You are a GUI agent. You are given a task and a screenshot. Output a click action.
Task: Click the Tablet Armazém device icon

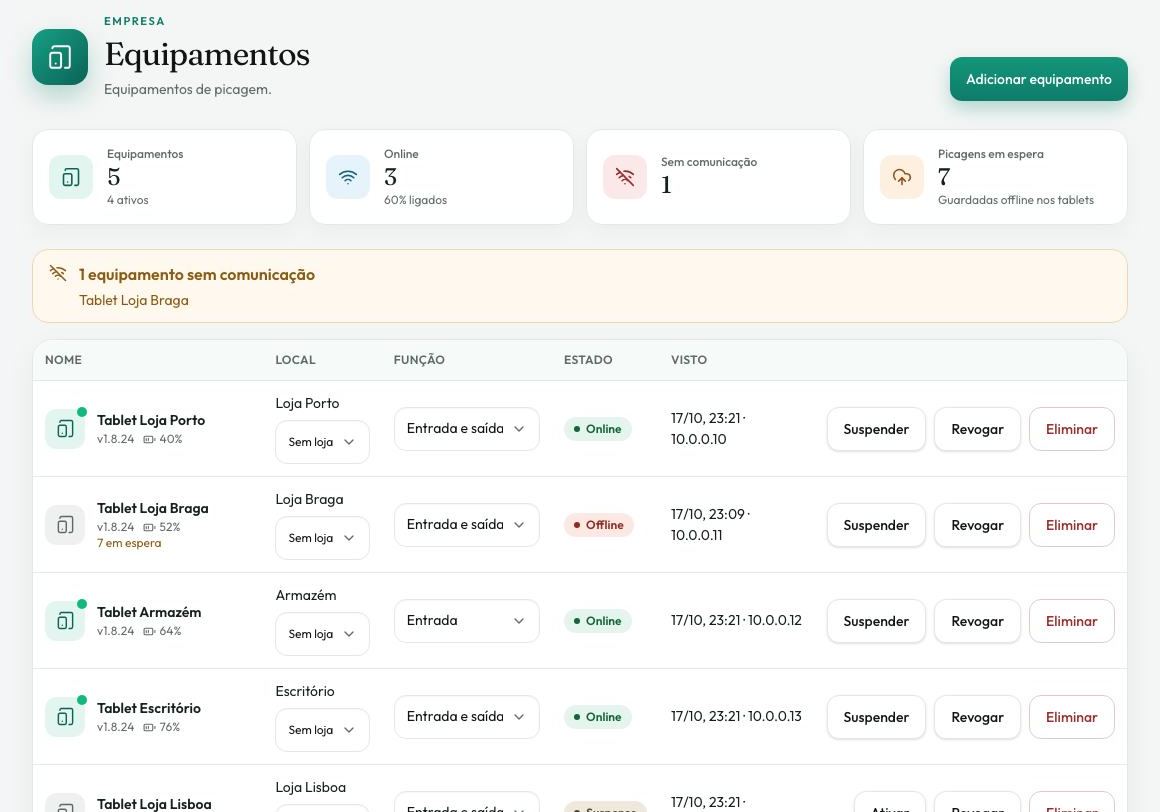[x=65, y=621]
